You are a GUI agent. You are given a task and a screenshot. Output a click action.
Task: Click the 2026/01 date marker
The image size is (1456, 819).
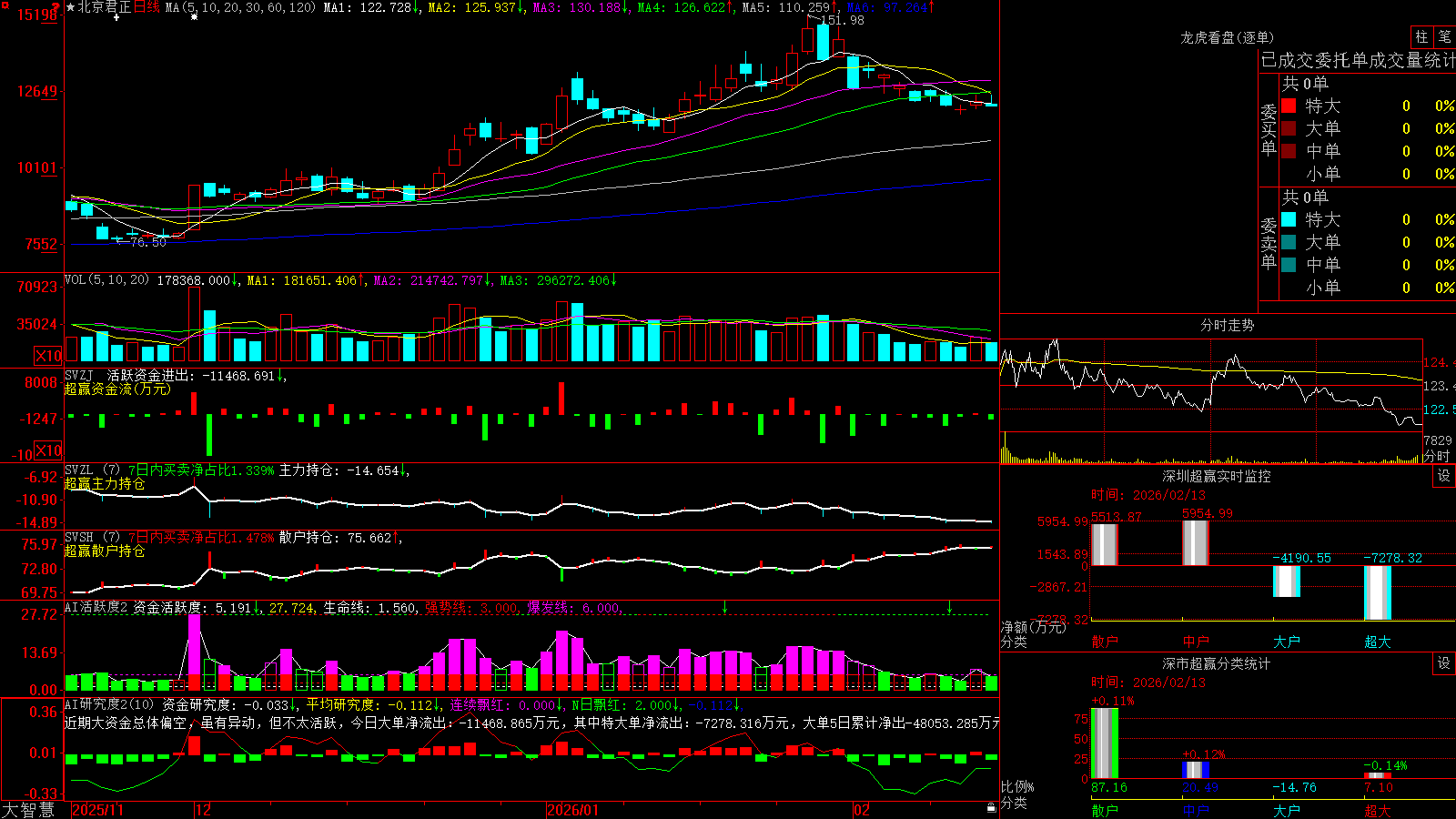point(573,810)
